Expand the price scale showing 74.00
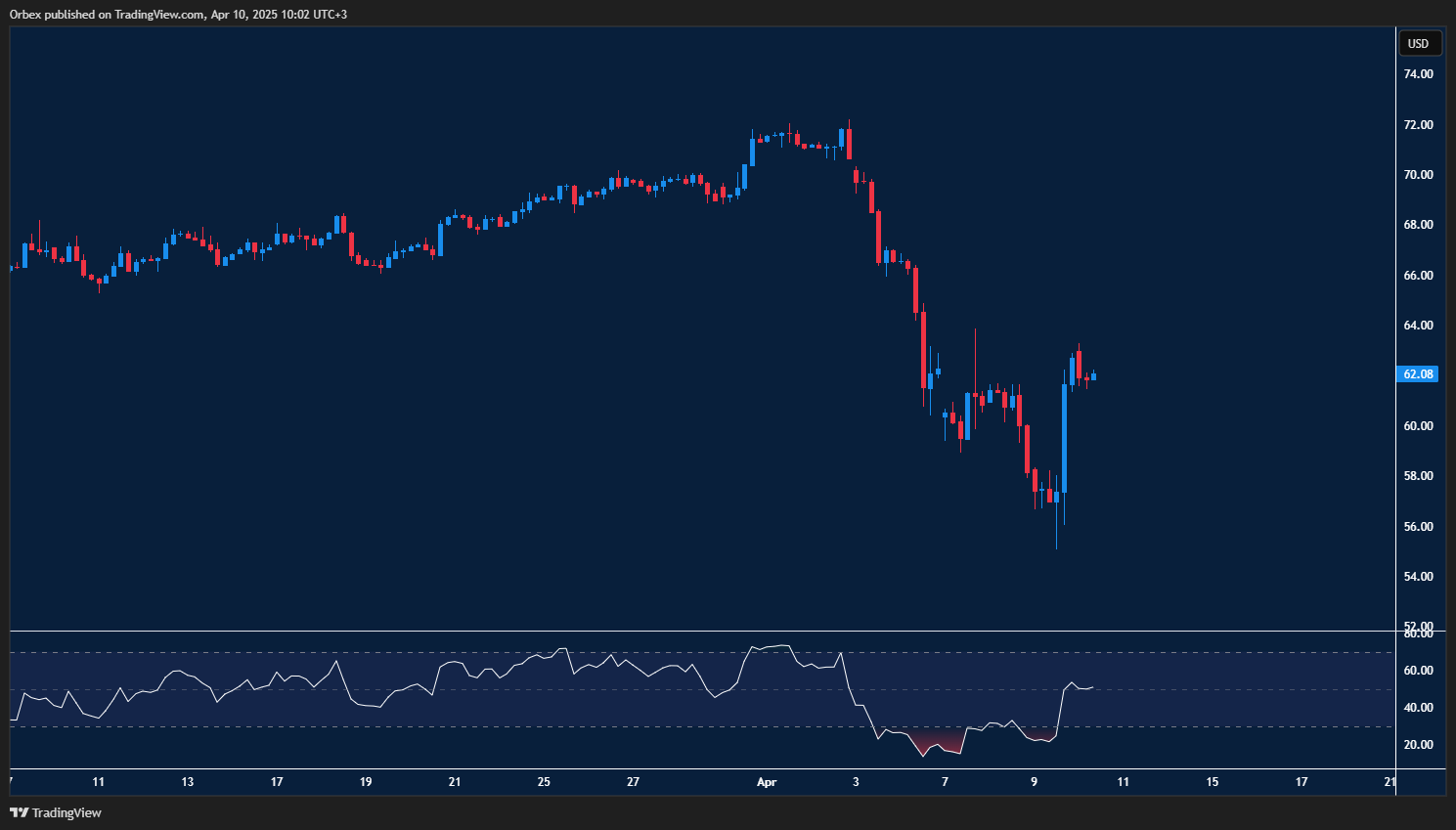This screenshot has width=1456, height=830. click(1418, 73)
